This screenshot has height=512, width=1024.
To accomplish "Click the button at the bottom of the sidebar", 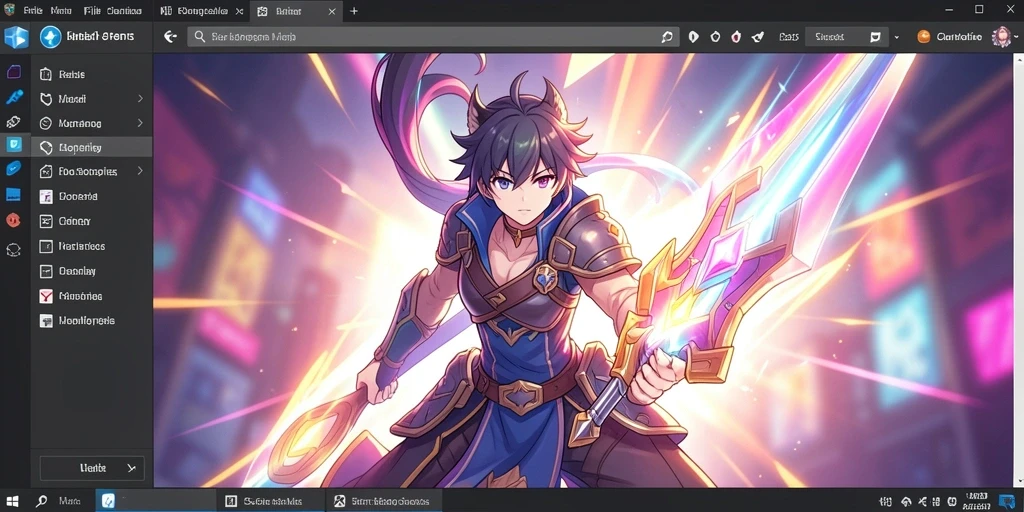I will 92,468.
